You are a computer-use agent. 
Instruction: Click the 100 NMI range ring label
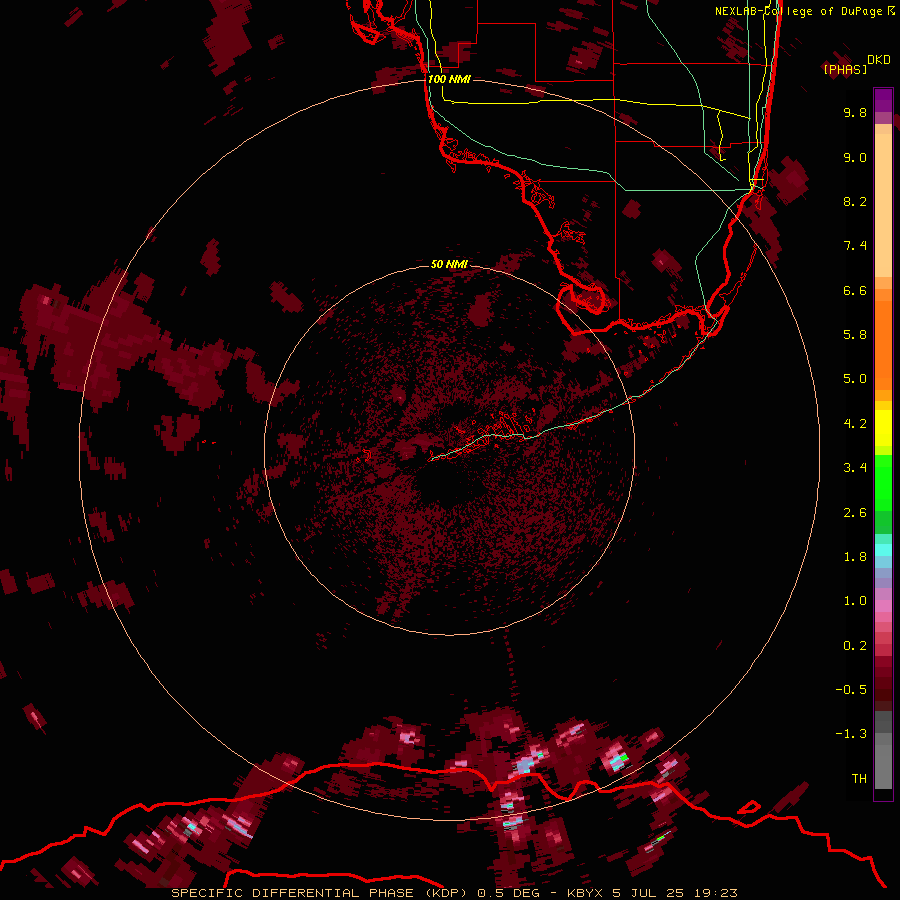[x=449, y=79]
